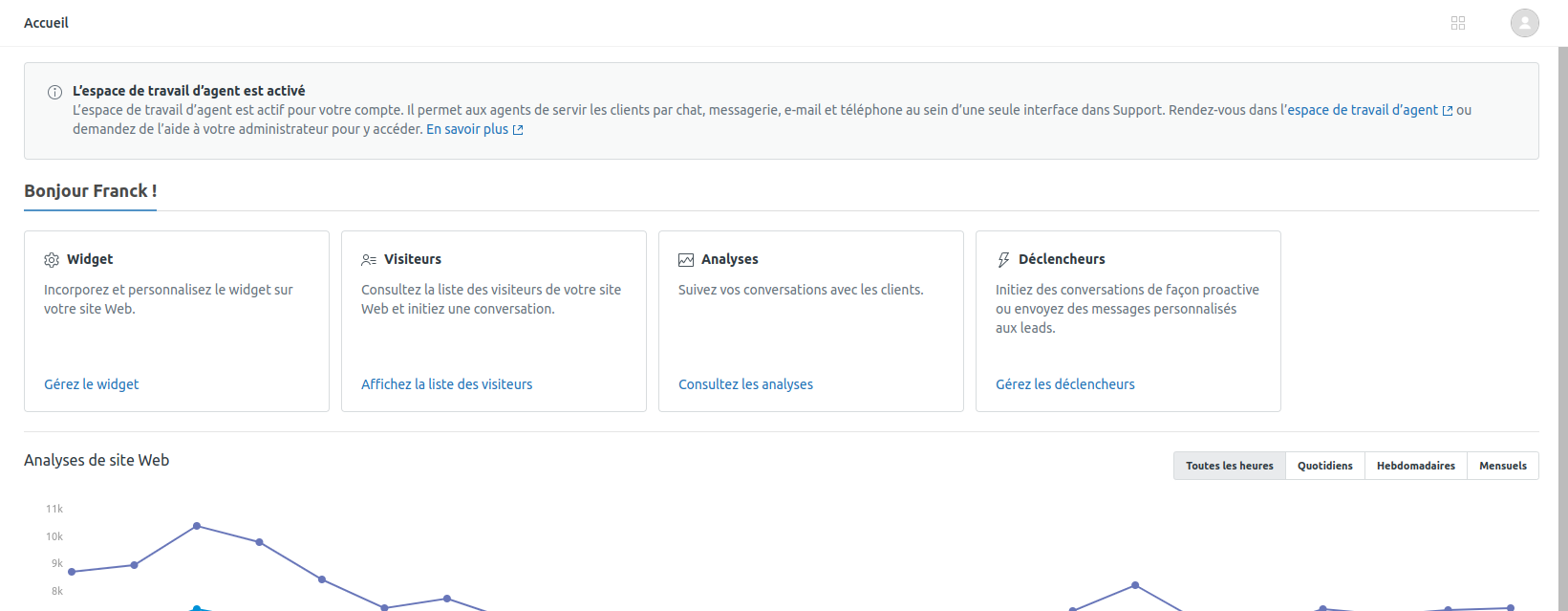Click the Accueil page title
This screenshot has height=611, width=1568.
(x=46, y=23)
